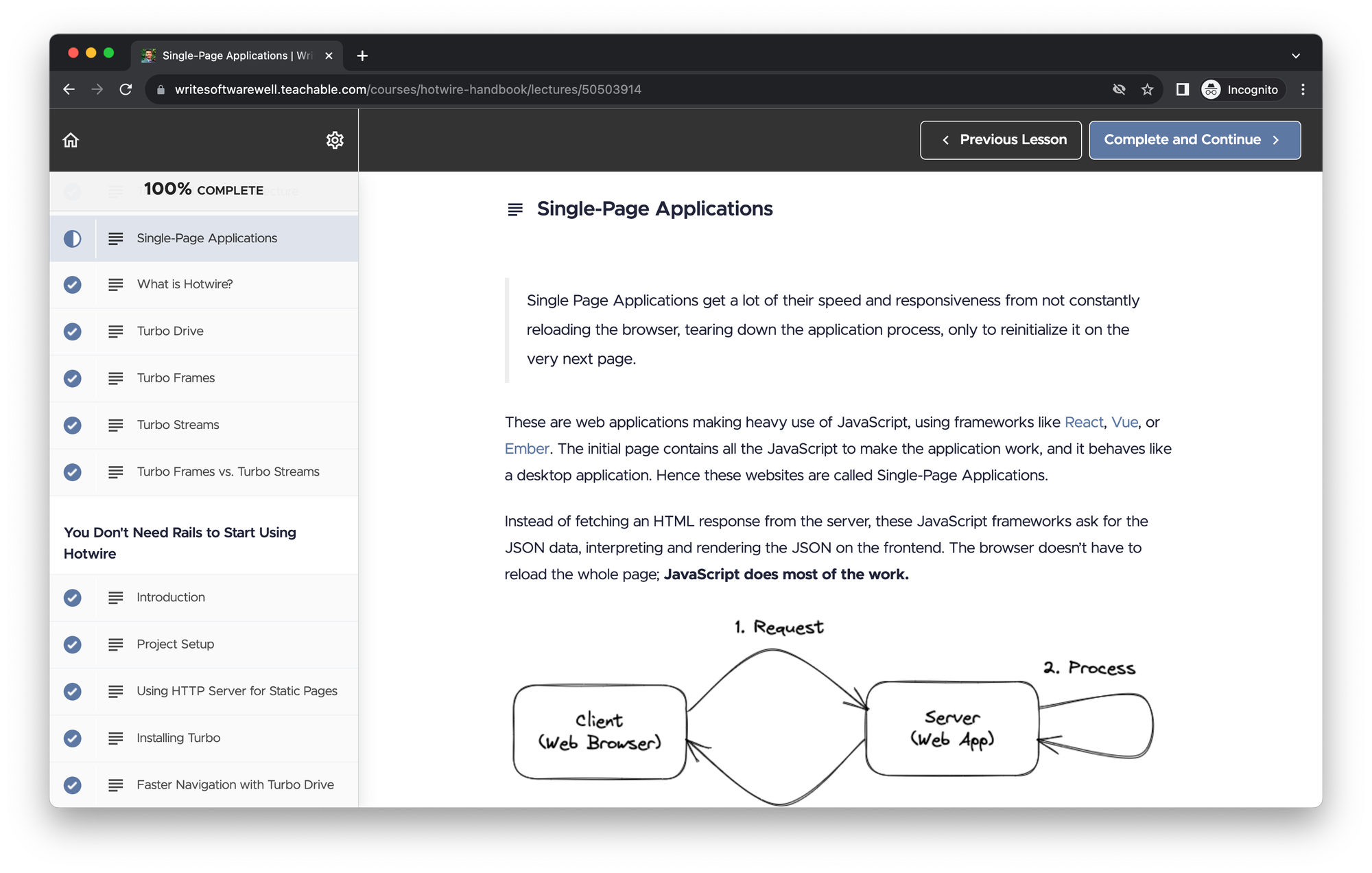The width and height of the screenshot is (1372, 873).
Task: Open the settings gear in sidebar
Action: [x=335, y=140]
